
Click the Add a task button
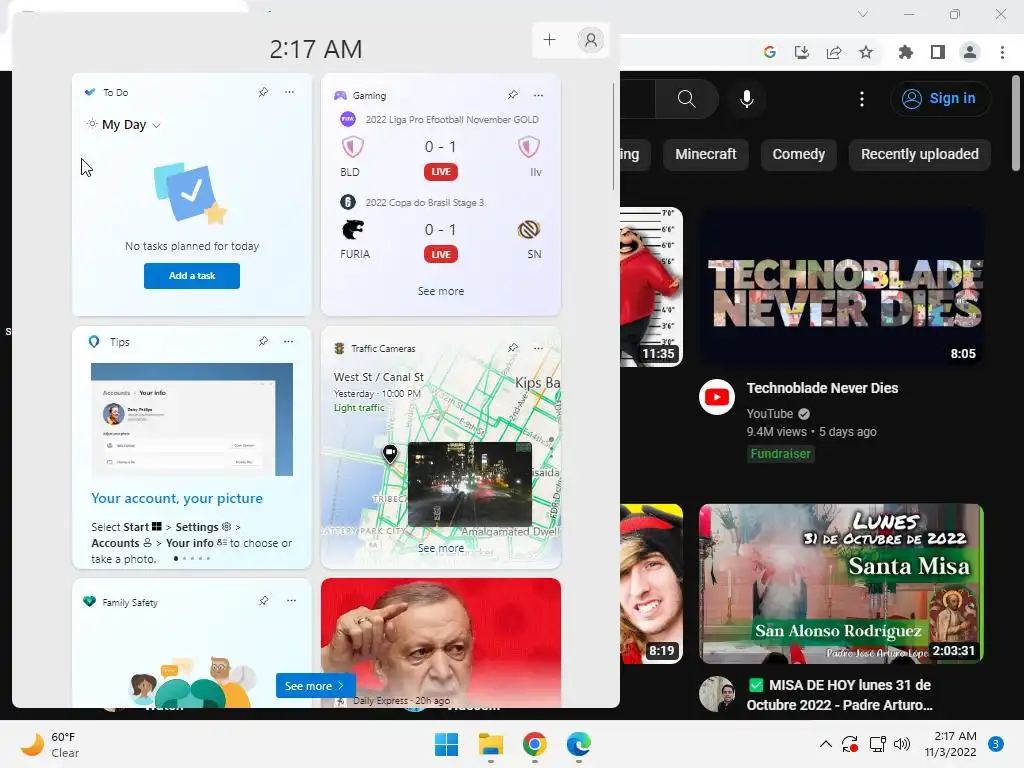click(x=192, y=276)
